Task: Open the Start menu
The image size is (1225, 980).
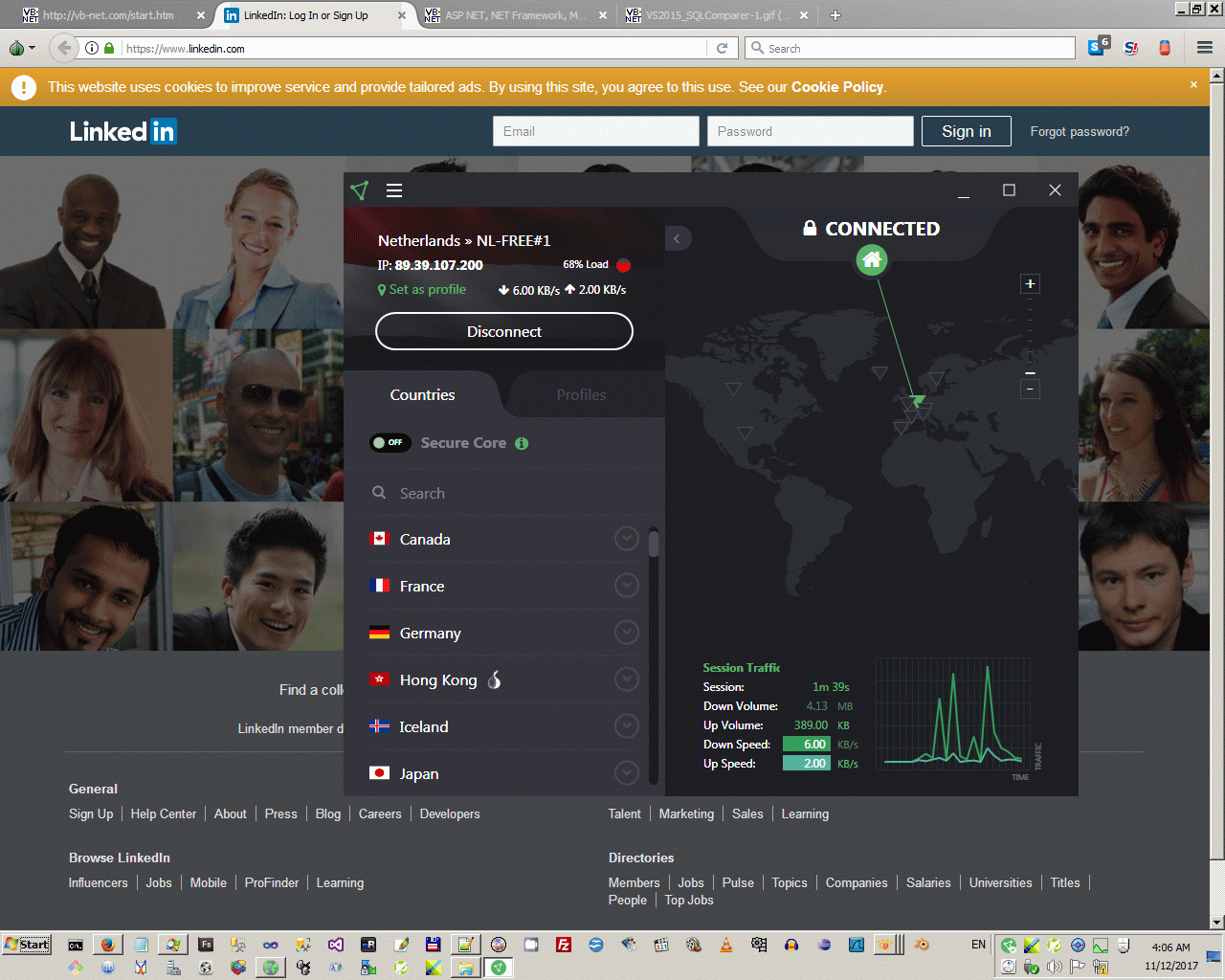Action: 27,945
